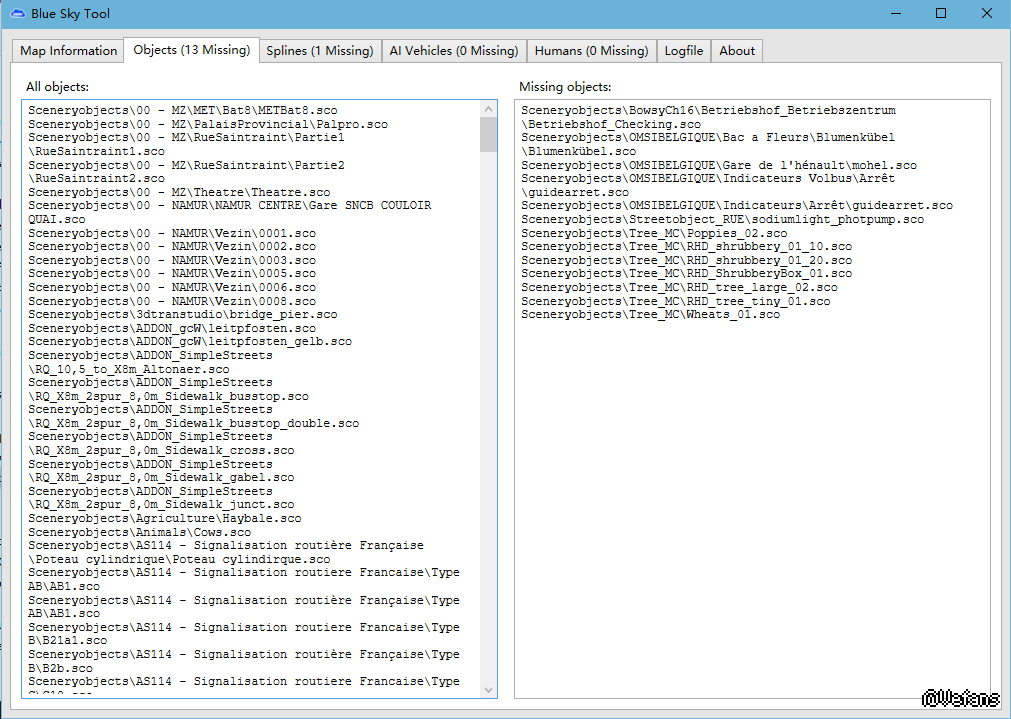Maximize the Blue Sky Tool window
Image resolution: width=1011 pixels, height=719 pixels.
pos(941,14)
